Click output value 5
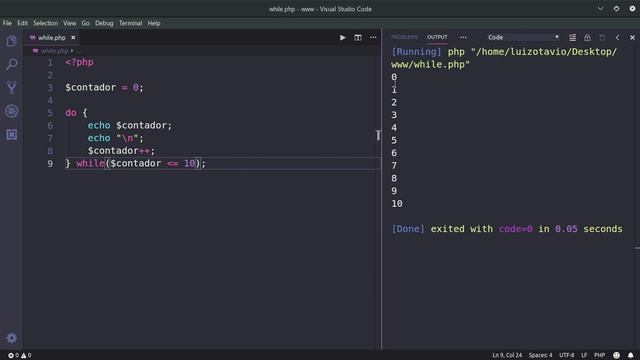This screenshot has width=640, height=360. [x=394, y=140]
